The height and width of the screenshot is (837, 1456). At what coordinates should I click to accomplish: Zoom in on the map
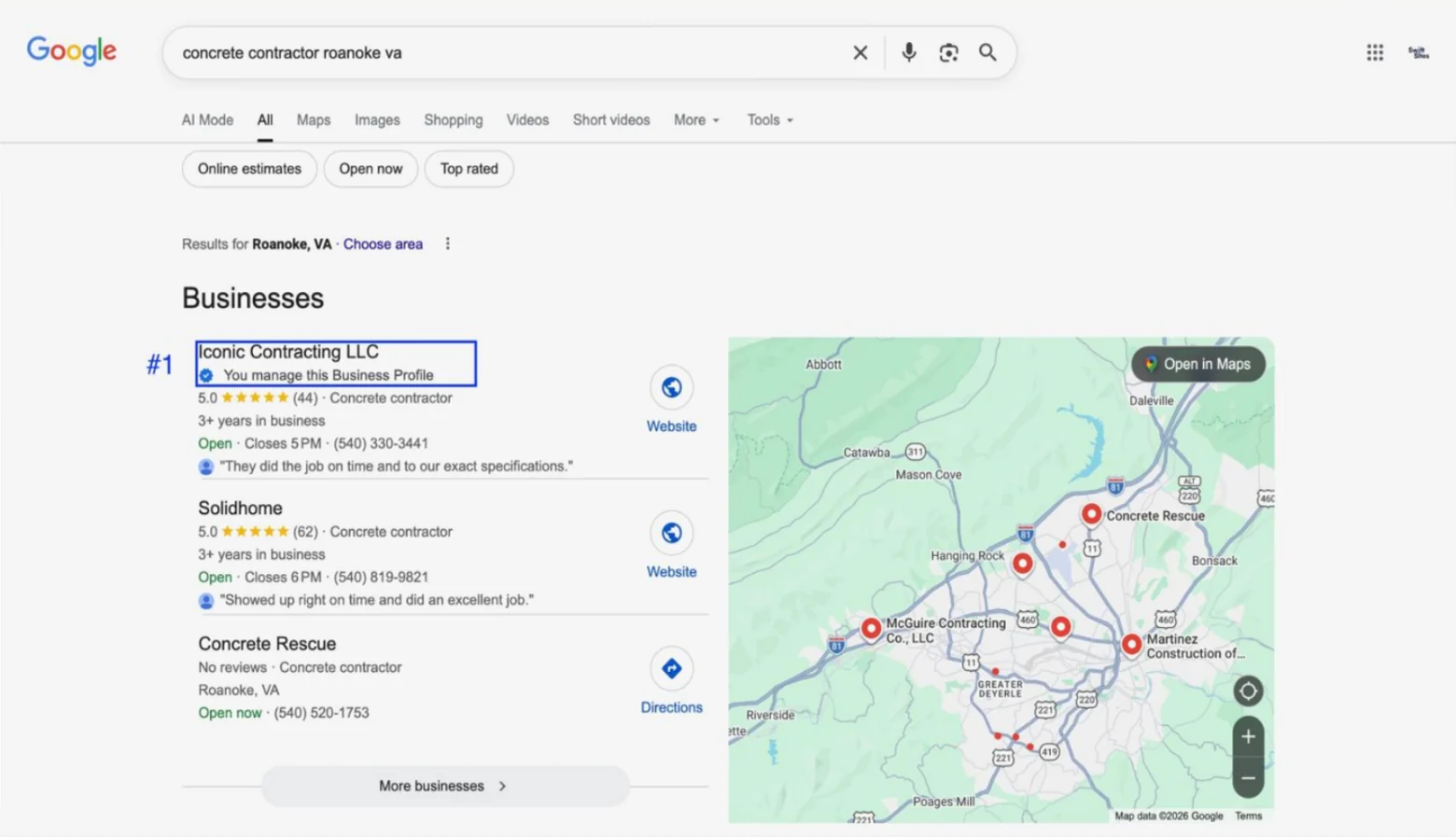pyautogui.click(x=1248, y=737)
